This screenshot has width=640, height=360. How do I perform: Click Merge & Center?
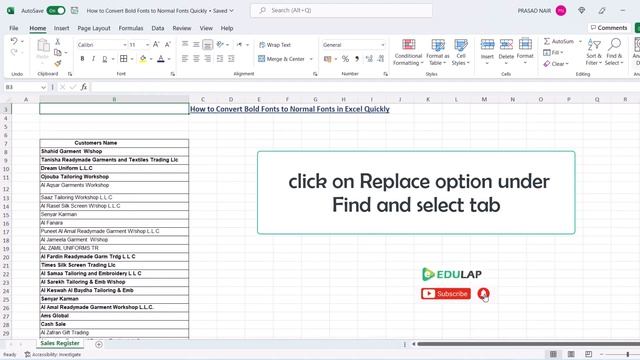(x=282, y=59)
